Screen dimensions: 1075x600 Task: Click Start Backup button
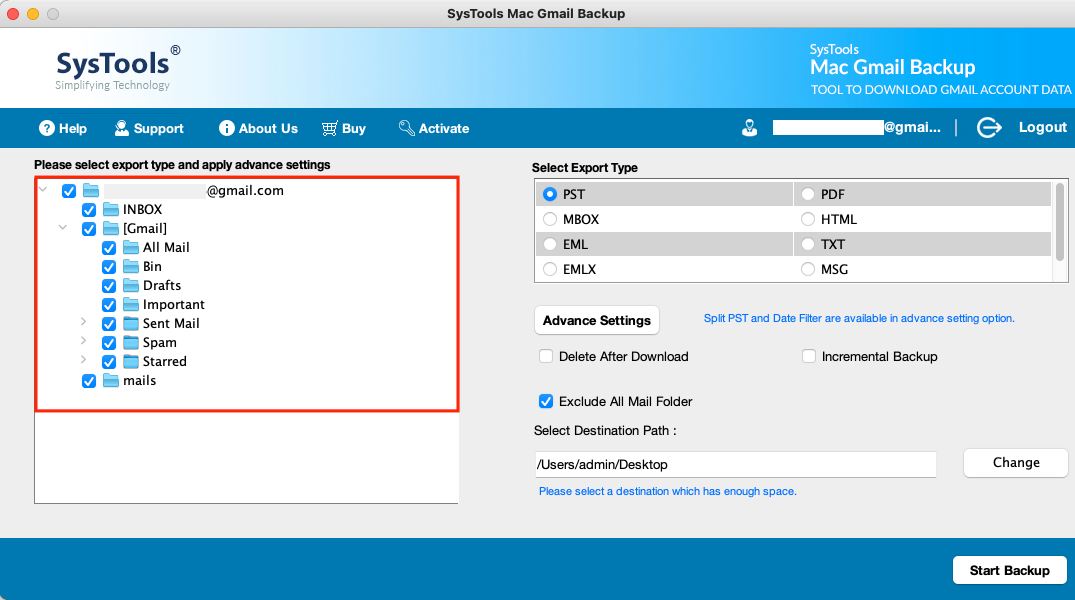tap(1009, 570)
